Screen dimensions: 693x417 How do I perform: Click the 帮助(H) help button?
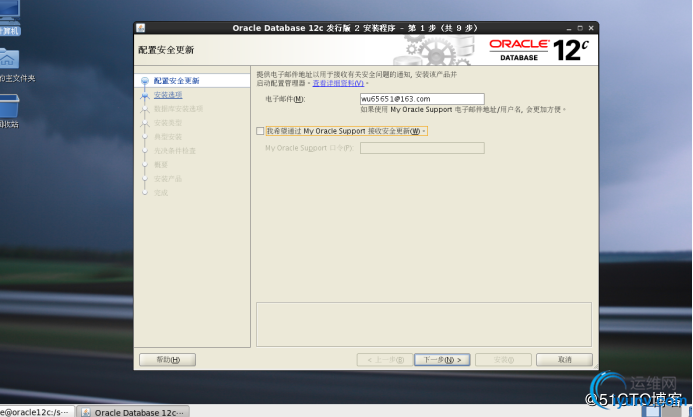pos(168,360)
